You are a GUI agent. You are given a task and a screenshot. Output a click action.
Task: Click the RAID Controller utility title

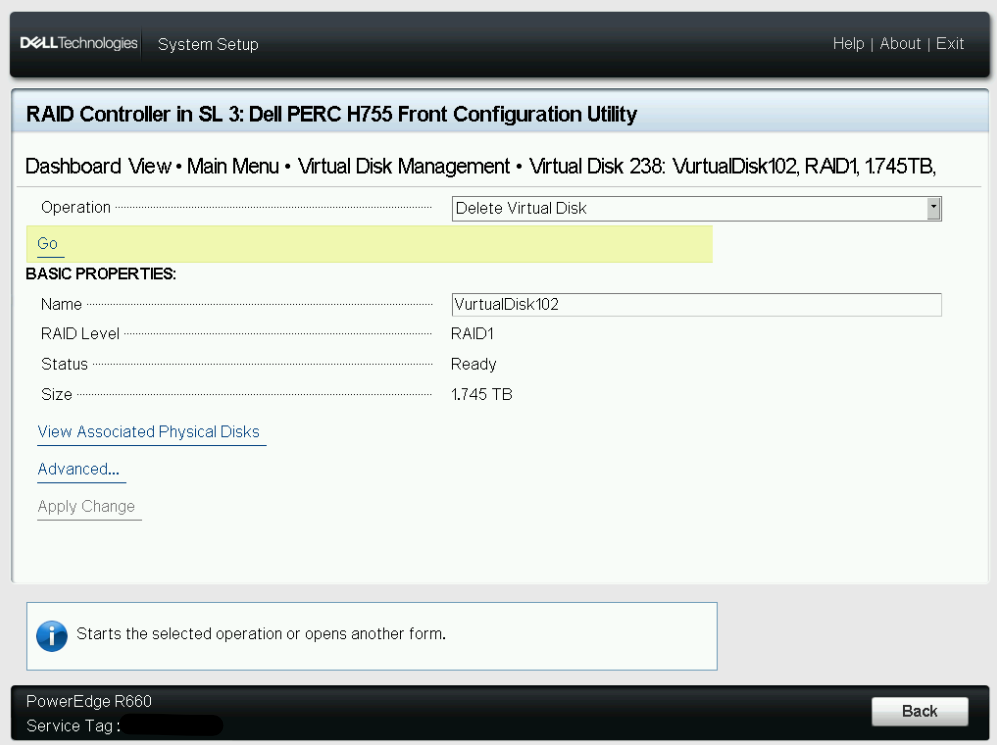pyautogui.click(x=331, y=114)
